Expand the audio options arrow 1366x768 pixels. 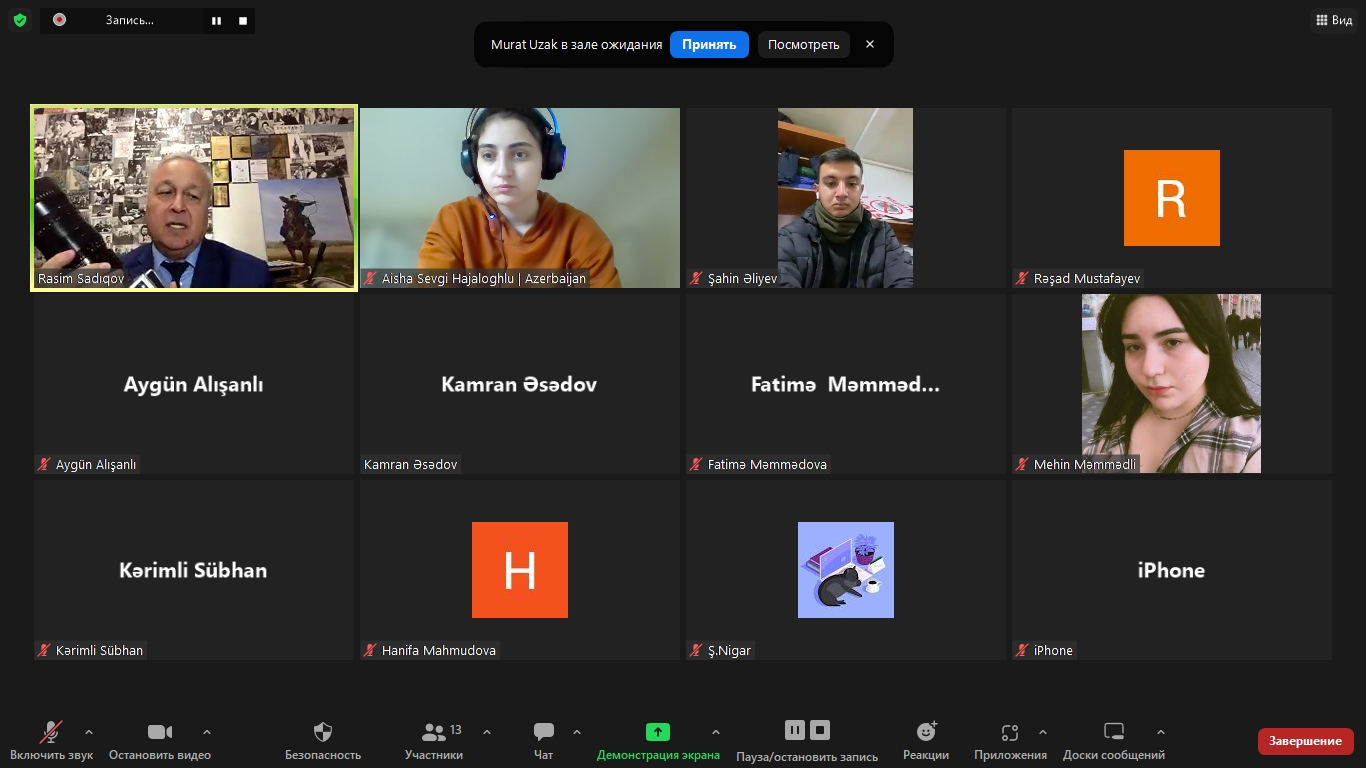[x=89, y=732]
